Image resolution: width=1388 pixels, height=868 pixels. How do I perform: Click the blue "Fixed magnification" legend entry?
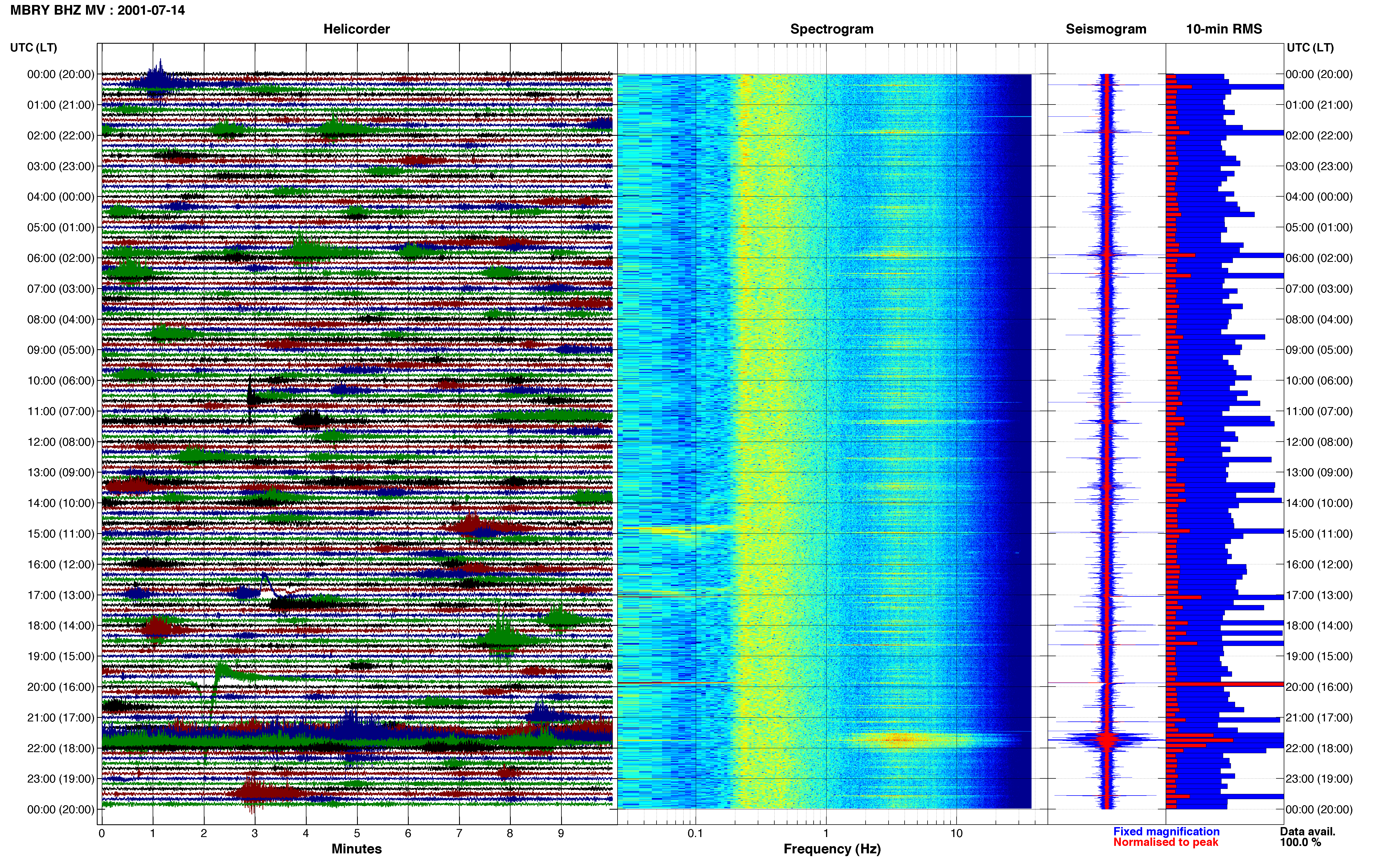pos(1166,831)
